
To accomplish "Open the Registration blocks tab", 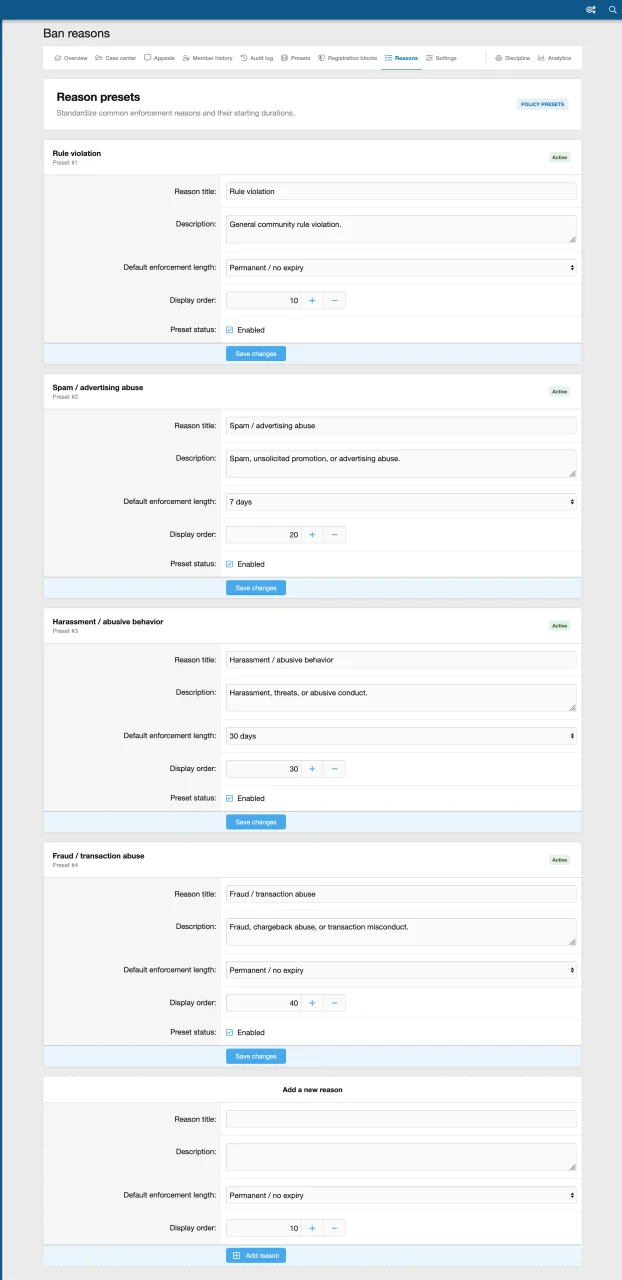I will point(347,58).
